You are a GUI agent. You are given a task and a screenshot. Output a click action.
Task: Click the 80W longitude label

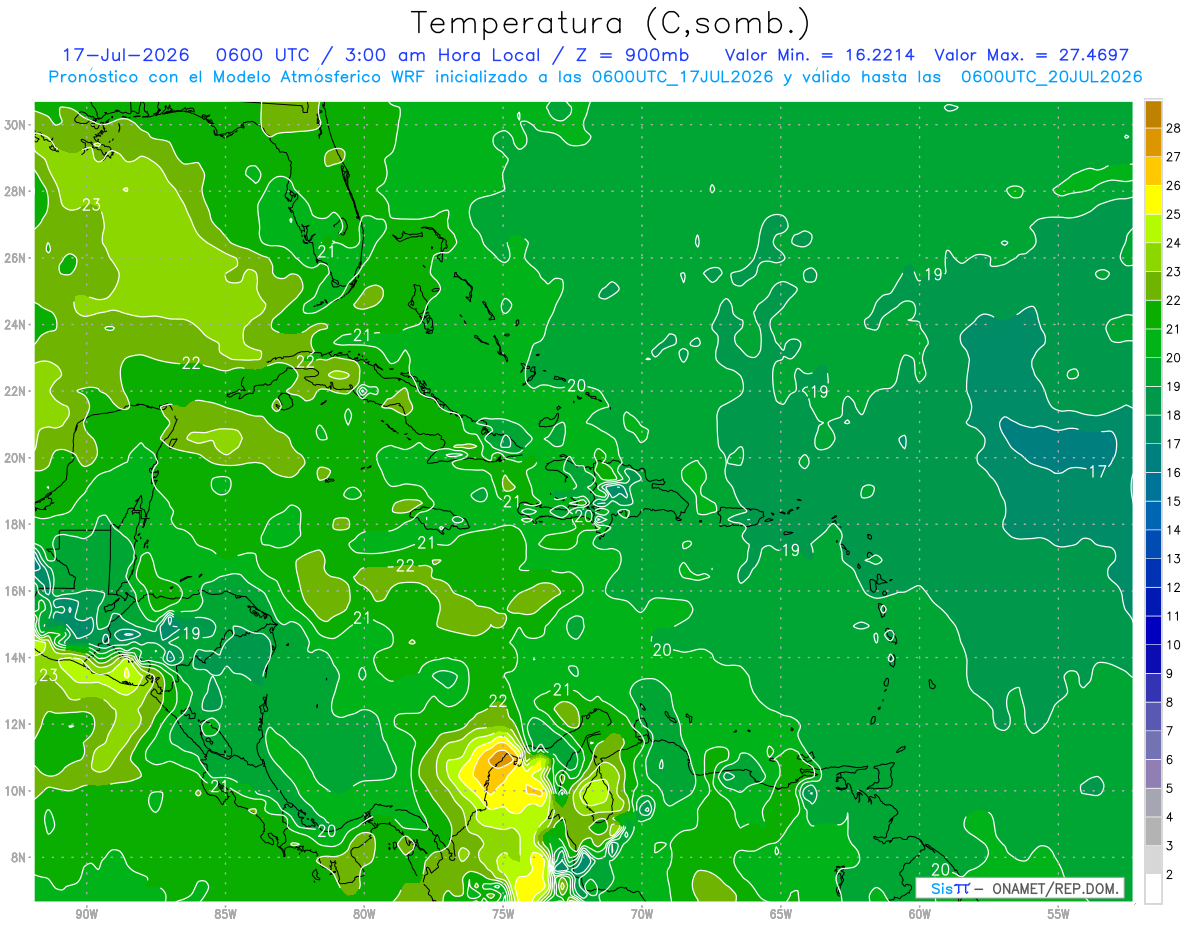[x=364, y=915]
